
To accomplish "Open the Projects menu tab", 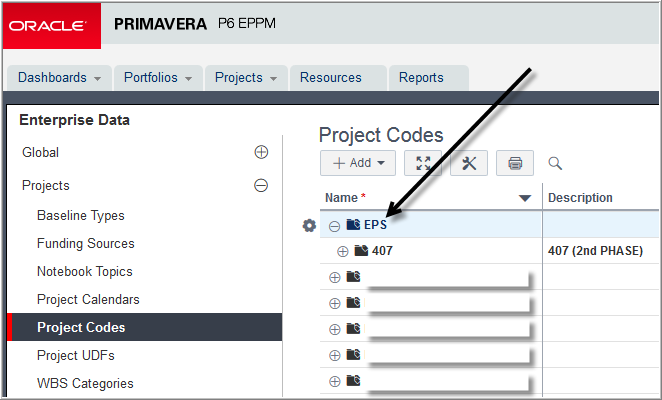I will 246,78.
